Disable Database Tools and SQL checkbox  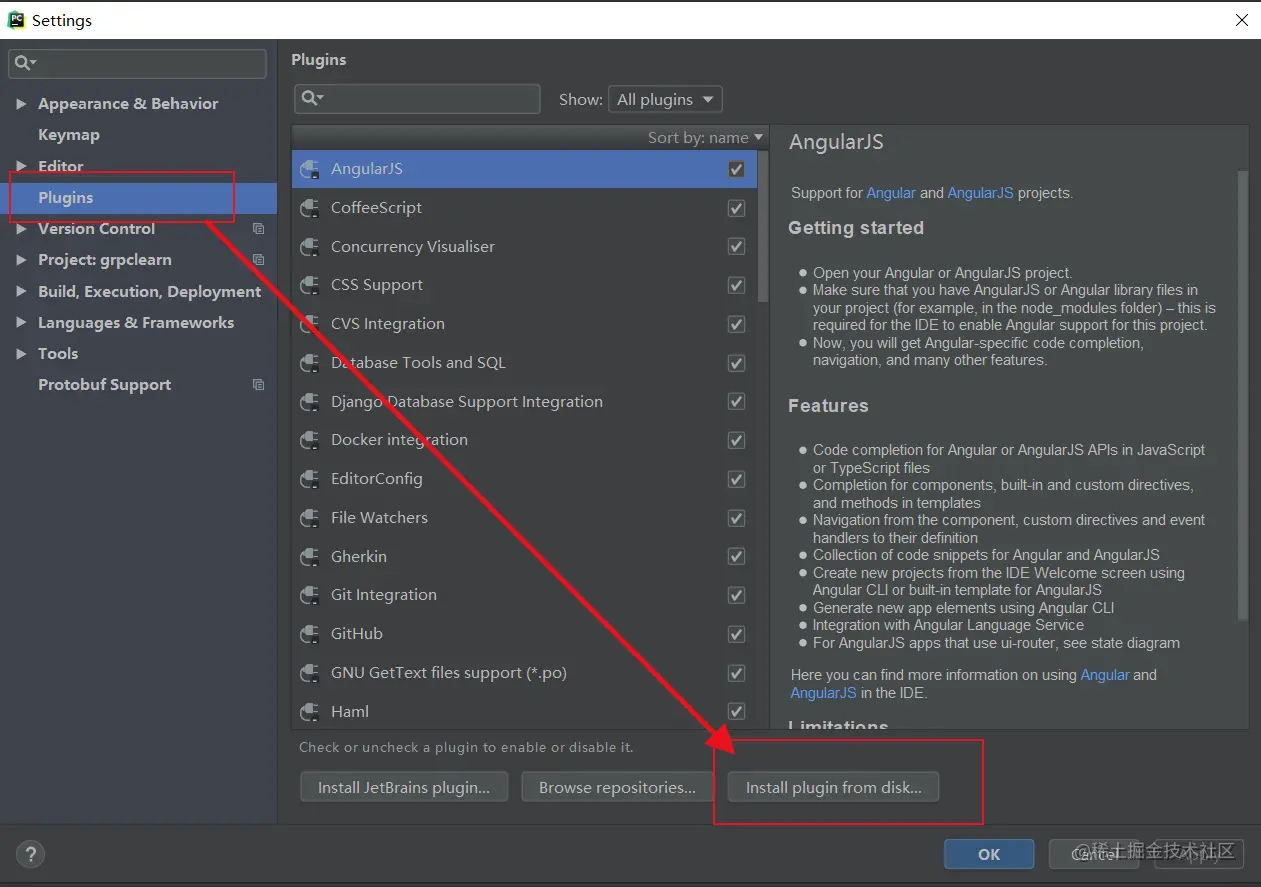(x=737, y=363)
